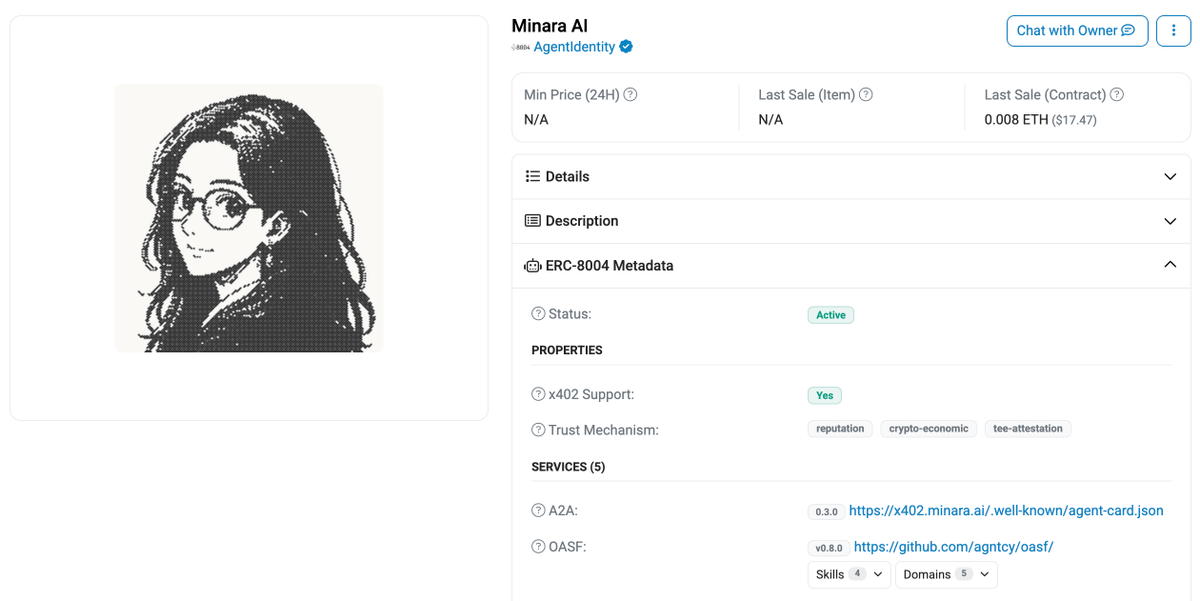
Task: Click the Minara AI avatar image
Action: pos(249,218)
